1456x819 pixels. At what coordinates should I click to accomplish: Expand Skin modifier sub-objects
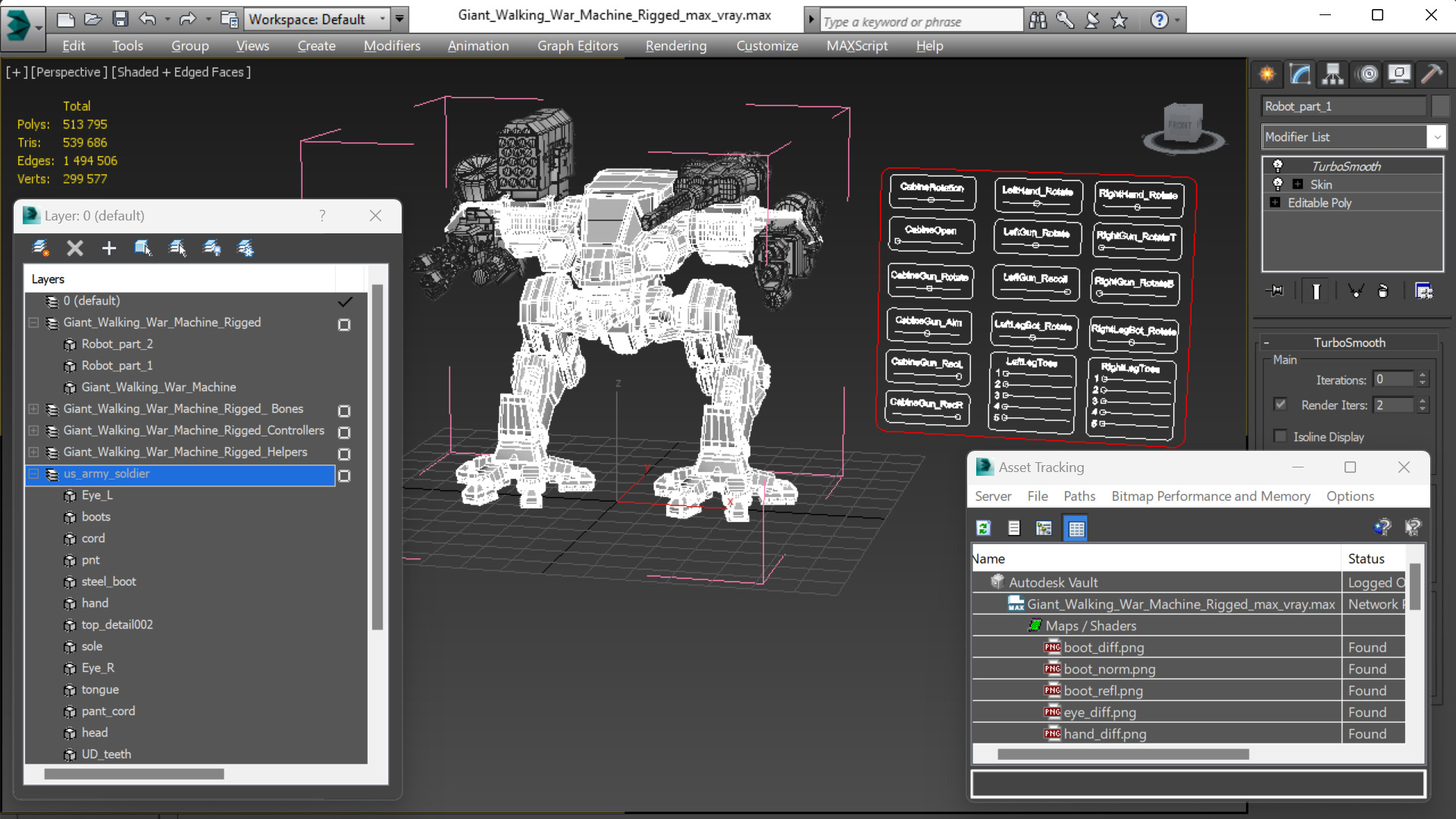click(1298, 184)
